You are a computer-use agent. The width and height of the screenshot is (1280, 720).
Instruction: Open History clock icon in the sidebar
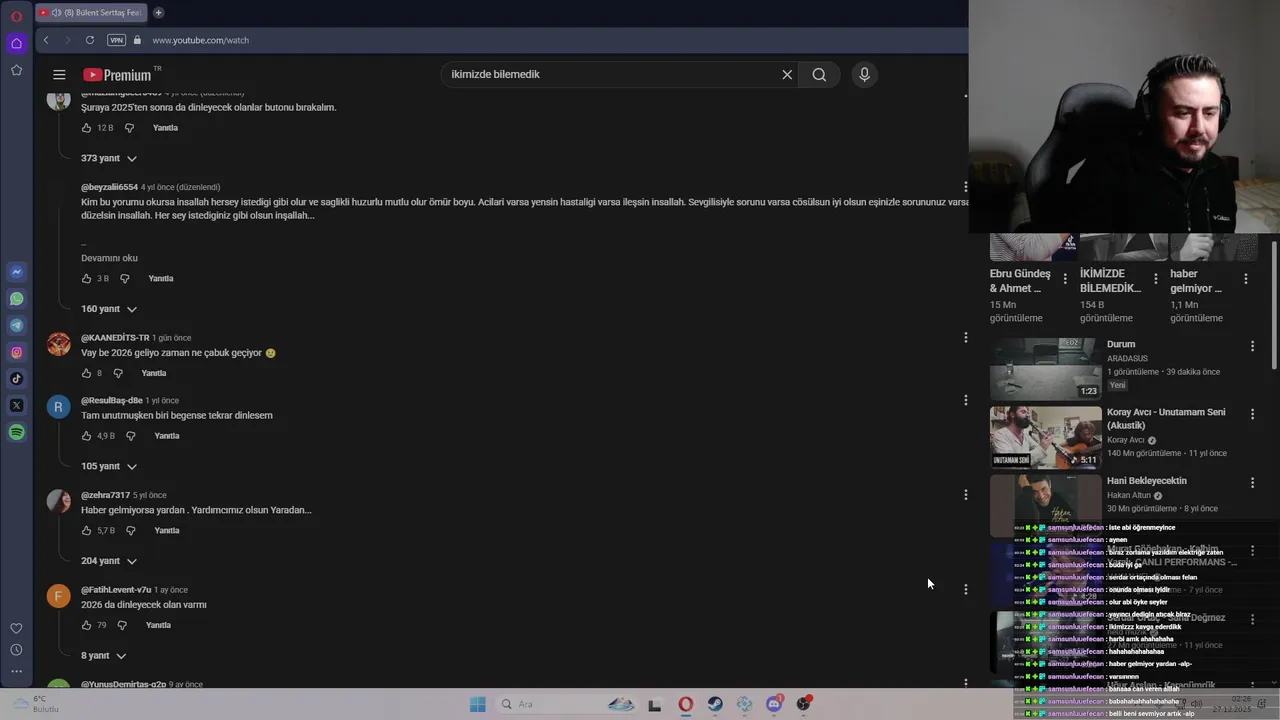tap(16, 650)
